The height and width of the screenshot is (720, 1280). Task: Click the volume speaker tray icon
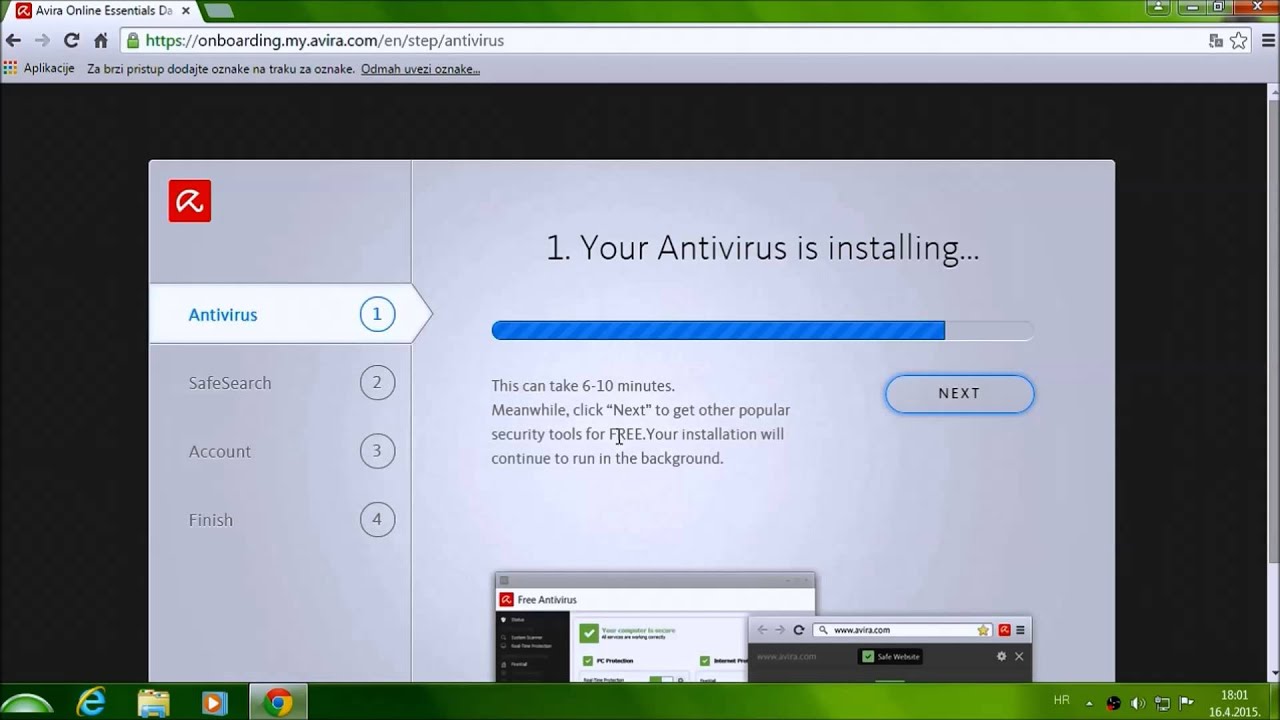[1138, 703]
